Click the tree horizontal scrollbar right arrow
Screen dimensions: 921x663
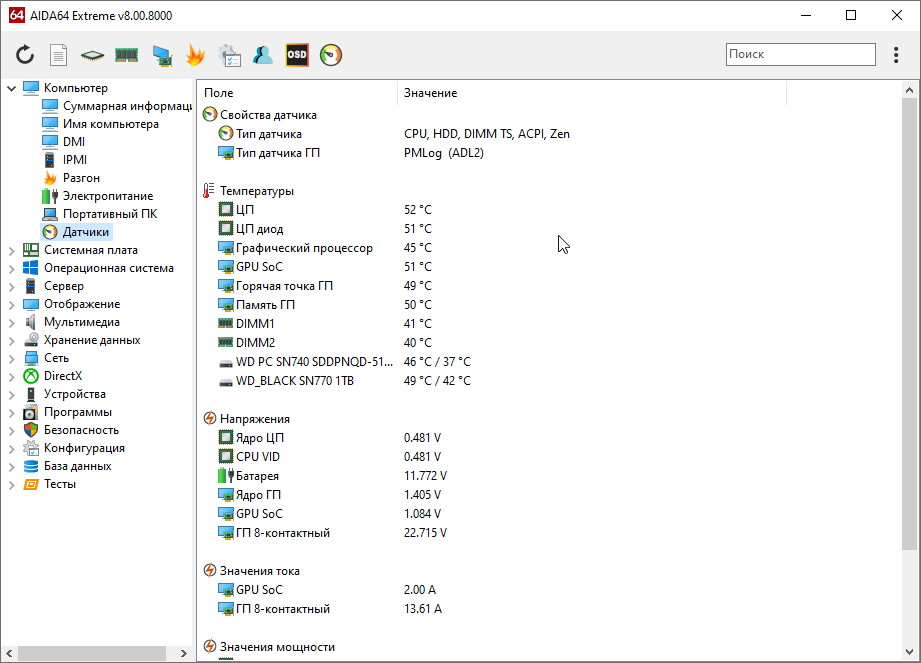point(183,653)
